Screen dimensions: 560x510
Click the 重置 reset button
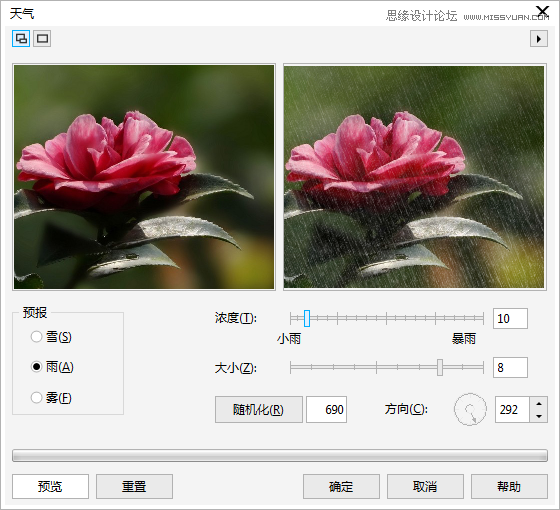(x=134, y=486)
